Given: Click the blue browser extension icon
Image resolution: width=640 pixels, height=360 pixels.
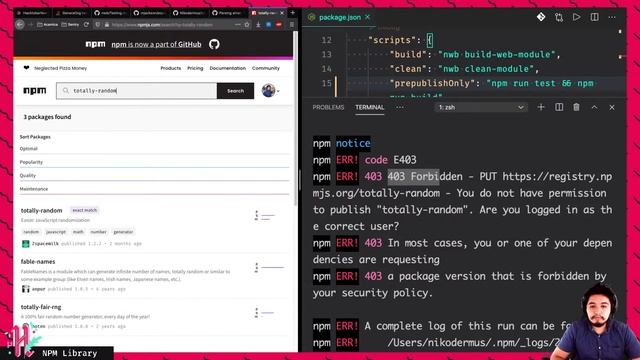Looking at the screenshot, I should [269, 24].
